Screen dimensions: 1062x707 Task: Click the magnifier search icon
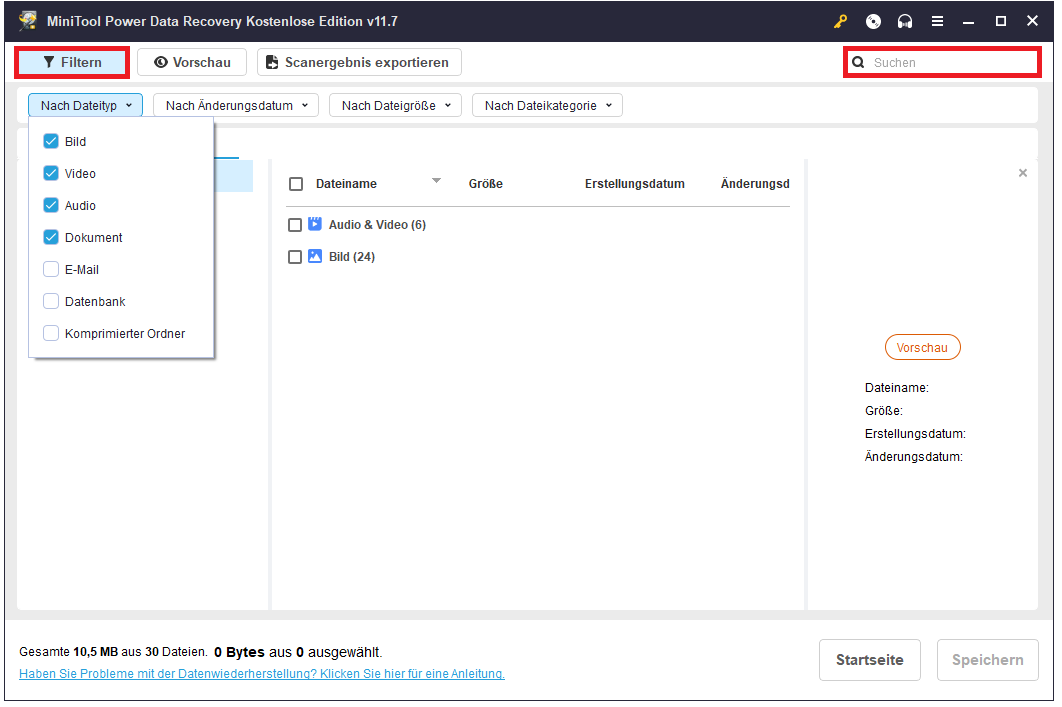point(858,62)
